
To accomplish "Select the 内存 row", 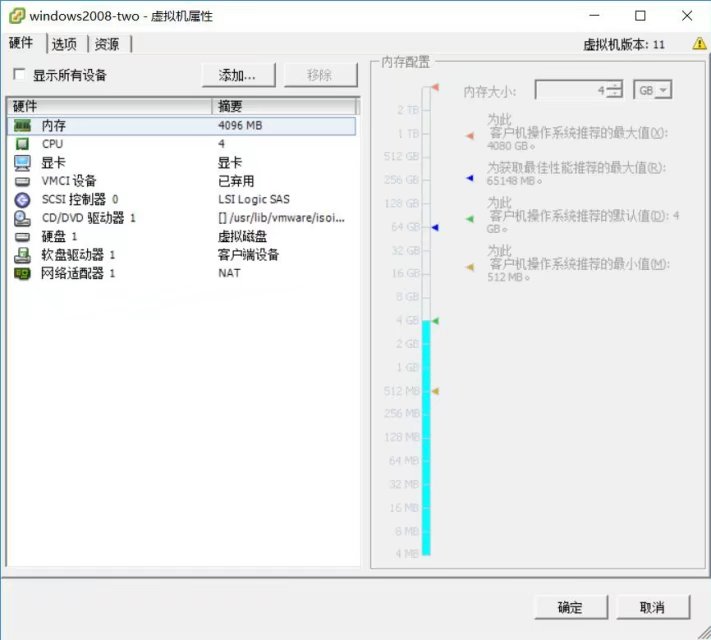I will point(181,126).
